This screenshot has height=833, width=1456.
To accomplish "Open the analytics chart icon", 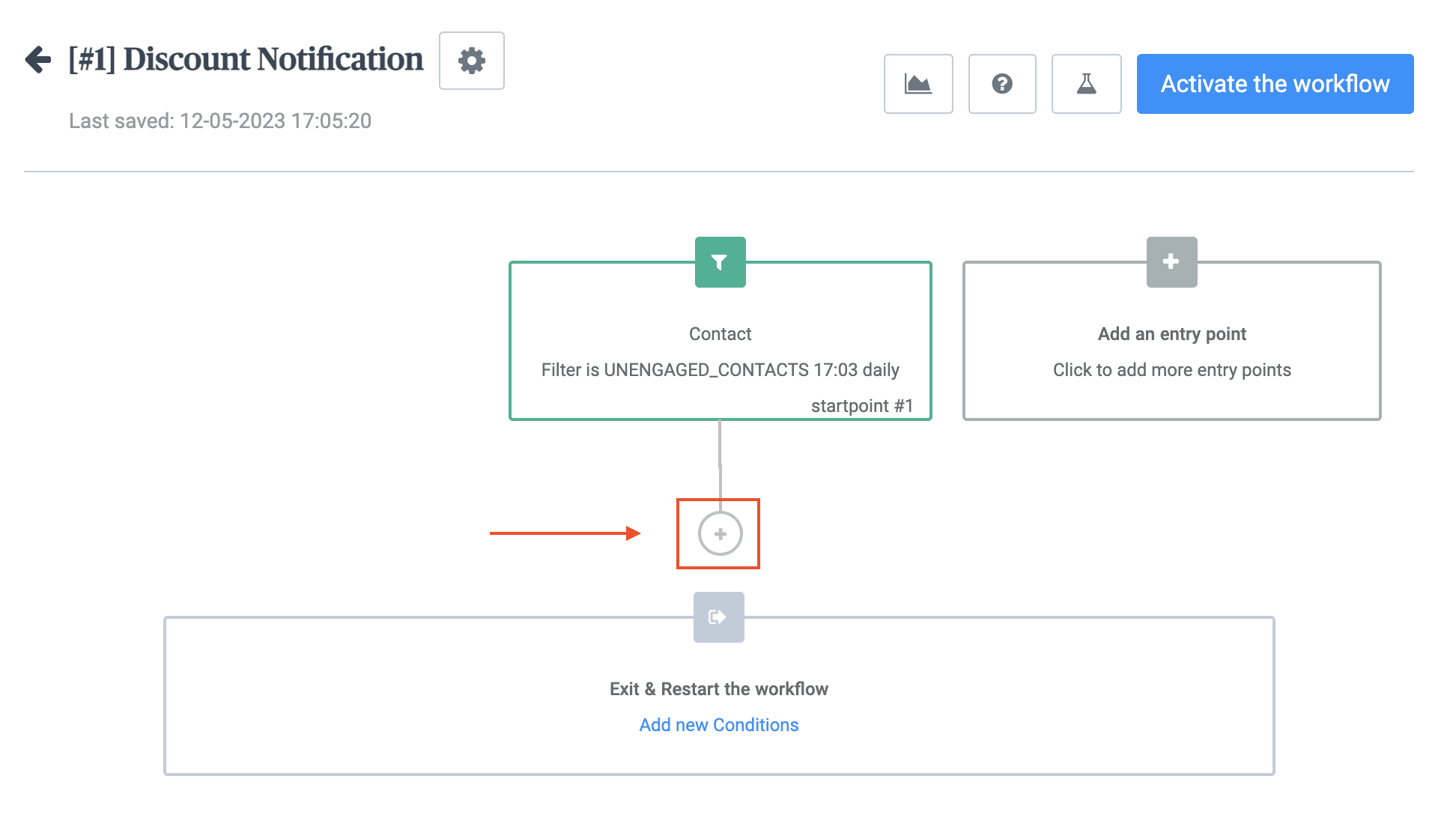I will 918,84.
